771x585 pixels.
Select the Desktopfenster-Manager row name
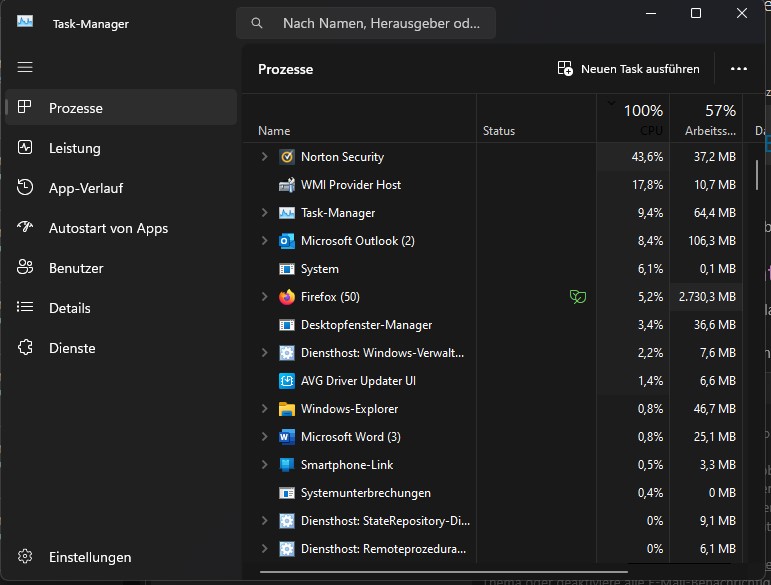(366, 325)
